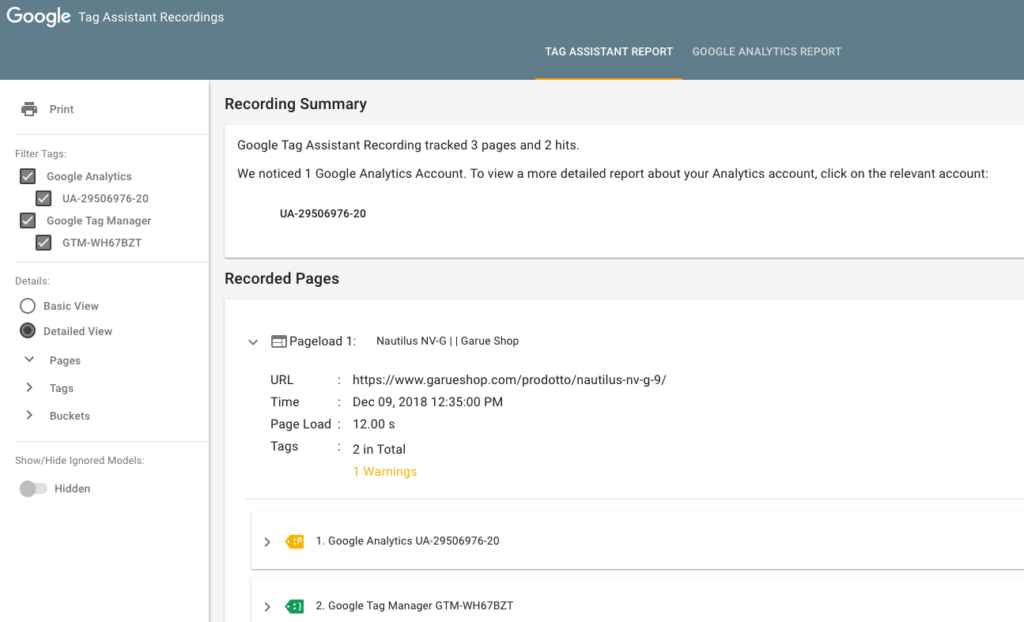Click the 'Dec 09, 2018 12:35:00 PM' time value
This screenshot has height=622, width=1024.
[x=428, y=402]
